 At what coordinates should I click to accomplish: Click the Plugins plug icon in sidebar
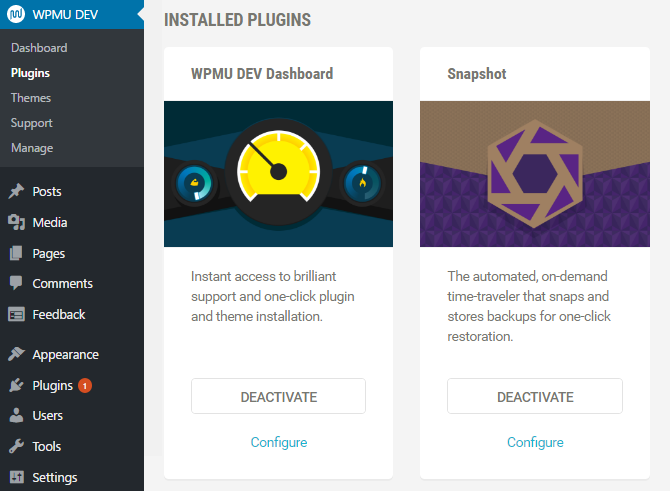click(x=16, y=385)
